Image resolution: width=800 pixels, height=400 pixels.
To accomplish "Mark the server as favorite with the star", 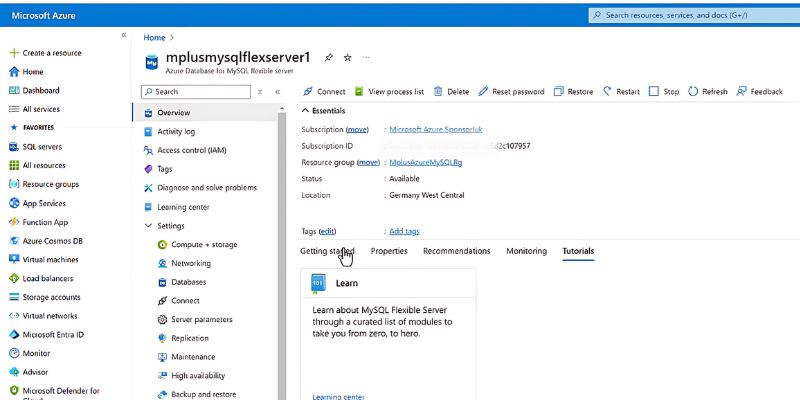I will (347, 58).
